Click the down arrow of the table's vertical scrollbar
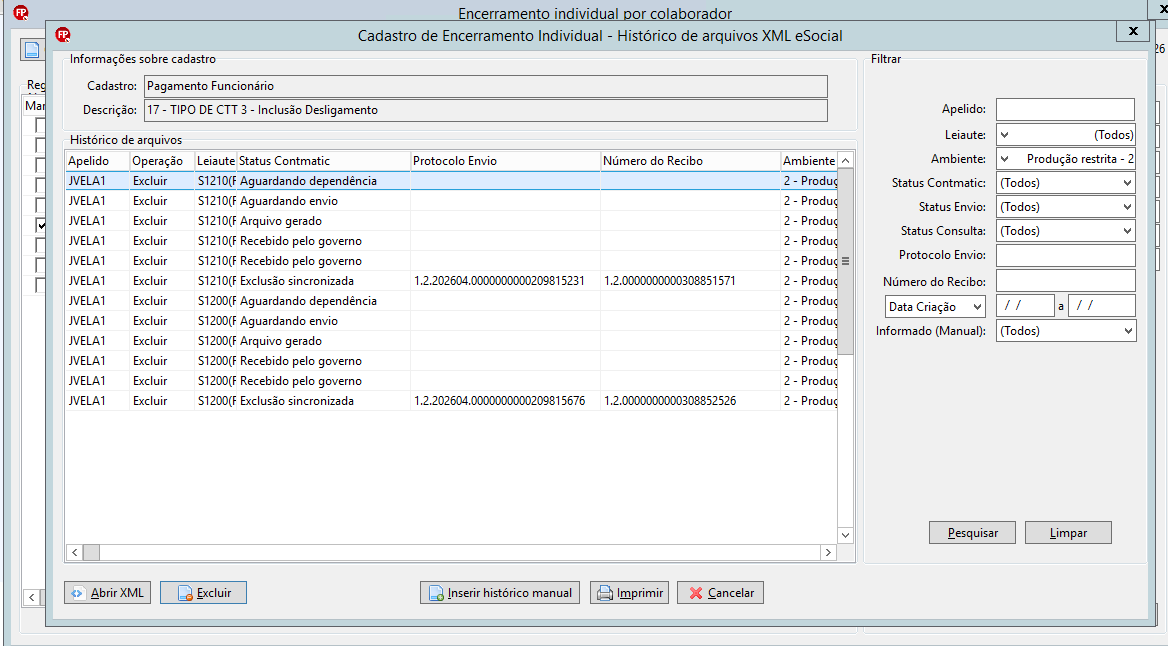1168x646 pixels. point(845,535)
